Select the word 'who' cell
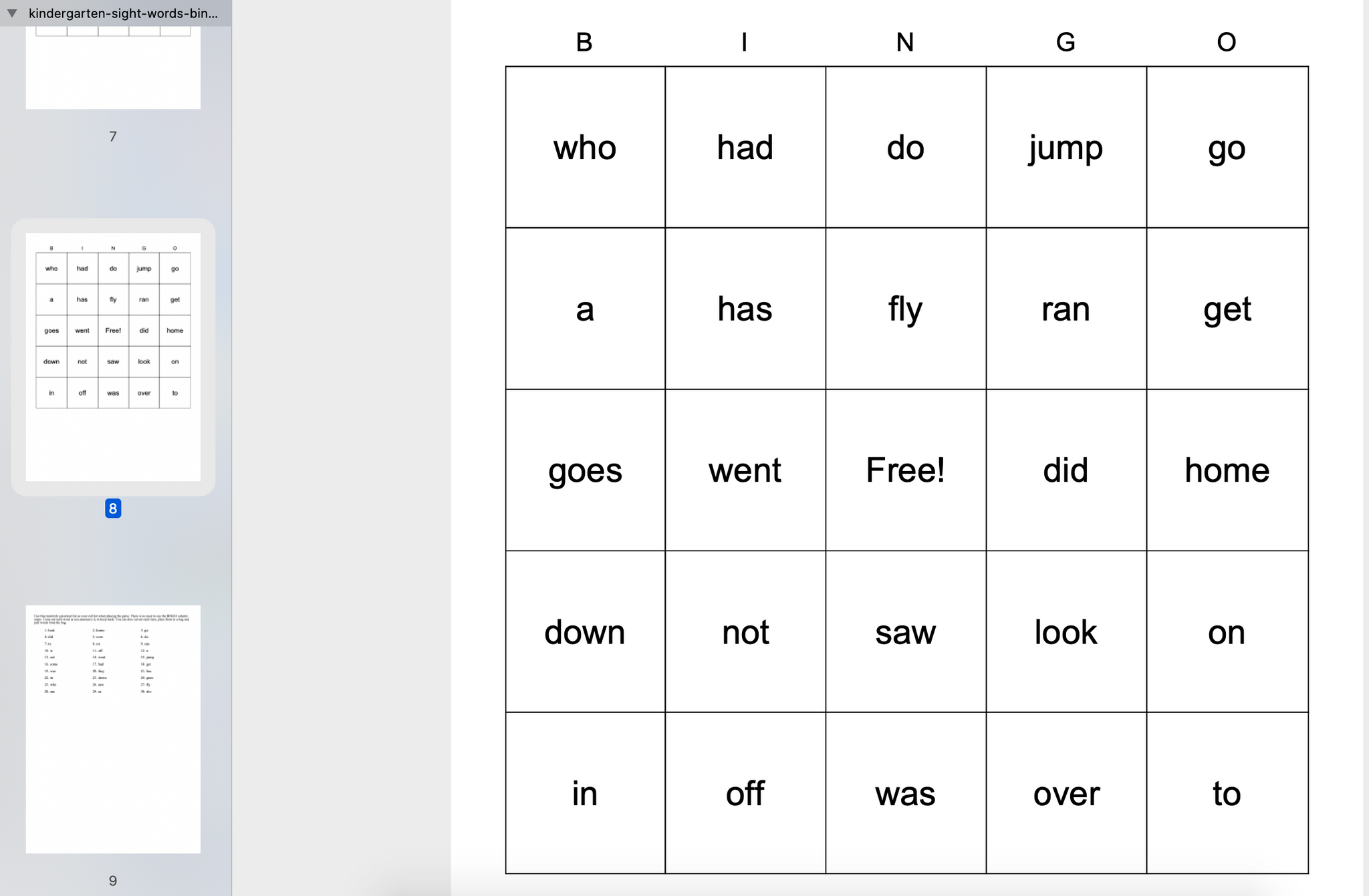 (x=585, y=148)
